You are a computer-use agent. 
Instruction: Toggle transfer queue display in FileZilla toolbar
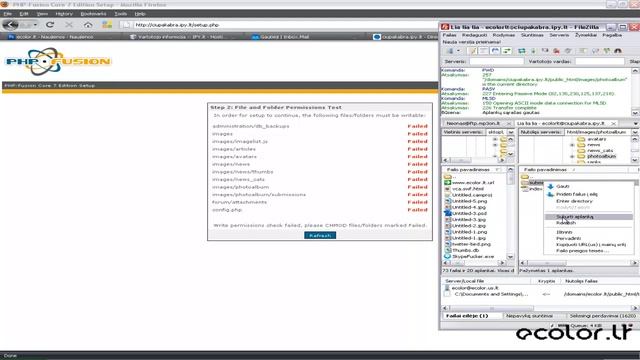point(507,51)
